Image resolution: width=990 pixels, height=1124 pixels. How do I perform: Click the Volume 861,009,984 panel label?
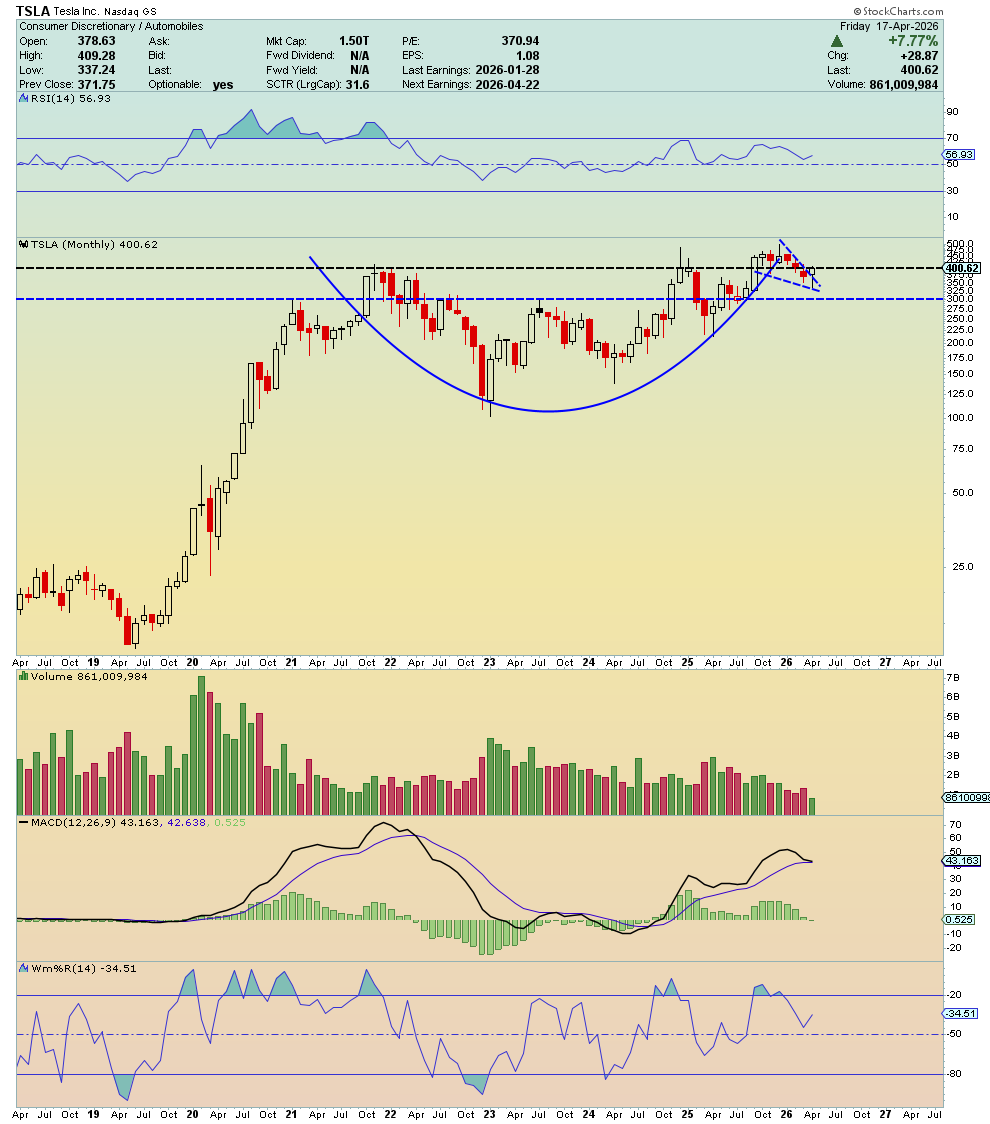[90, 677]
